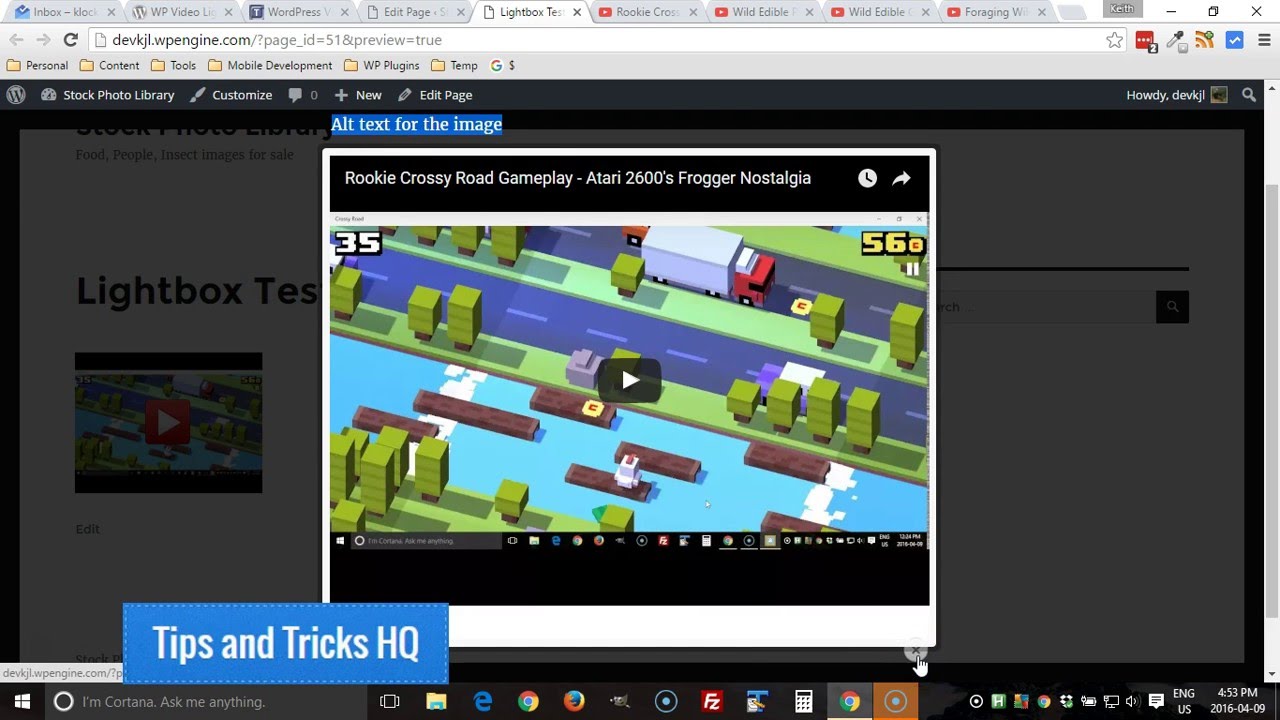The width and height of the screenshot is (1280, 720).
Task: Open File Explorer from the taskbar
Action: point(436,701)
